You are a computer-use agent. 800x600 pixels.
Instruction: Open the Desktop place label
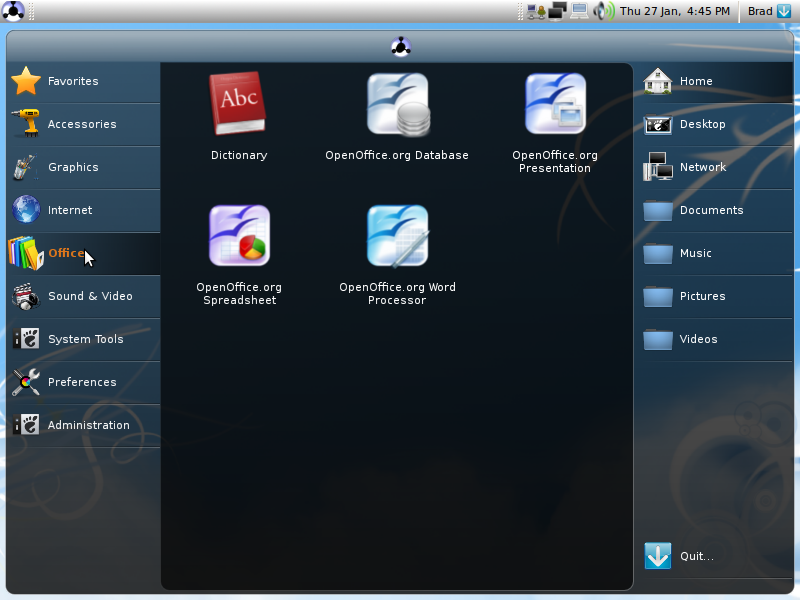703,124
